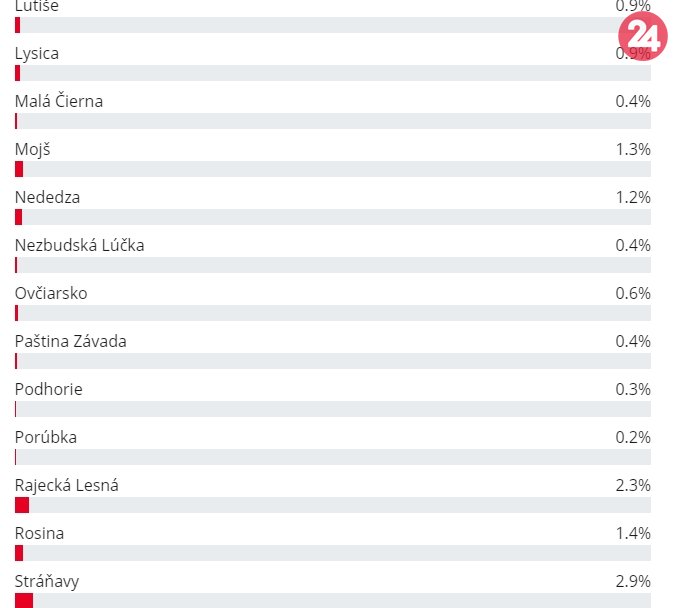Click the 0.6% Ovčiarsko percentage
The width and height of the screenshot is (681, 608).
(634, 293)
